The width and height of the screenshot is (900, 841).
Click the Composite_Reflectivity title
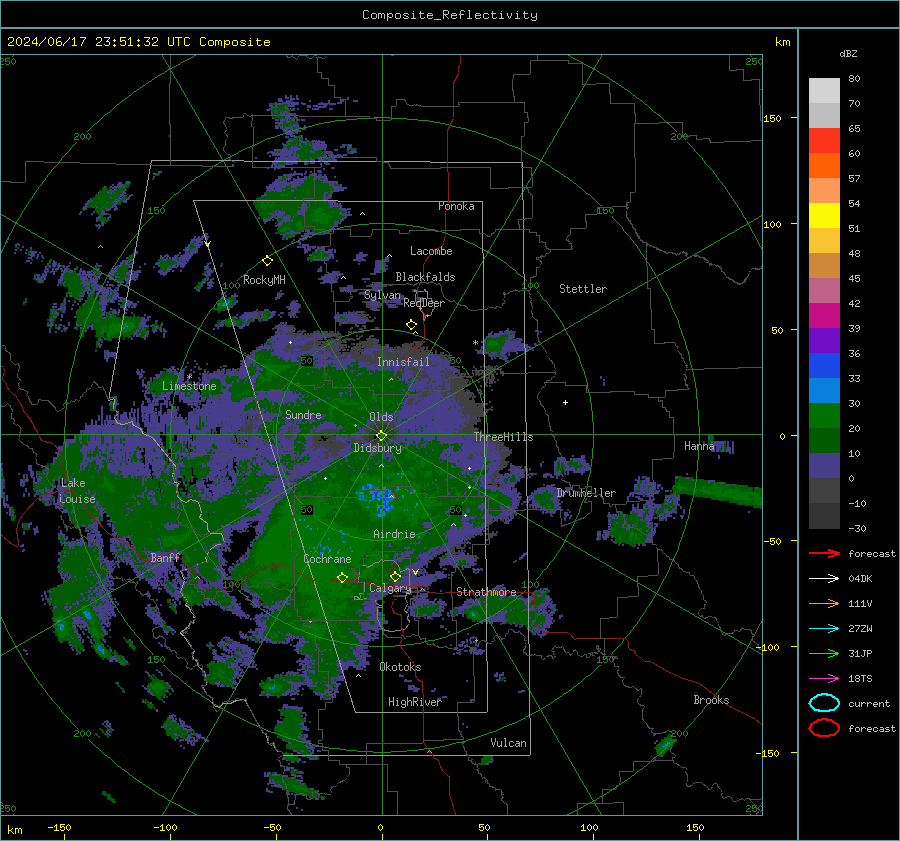pyautogui.click(x=450, y=15)
